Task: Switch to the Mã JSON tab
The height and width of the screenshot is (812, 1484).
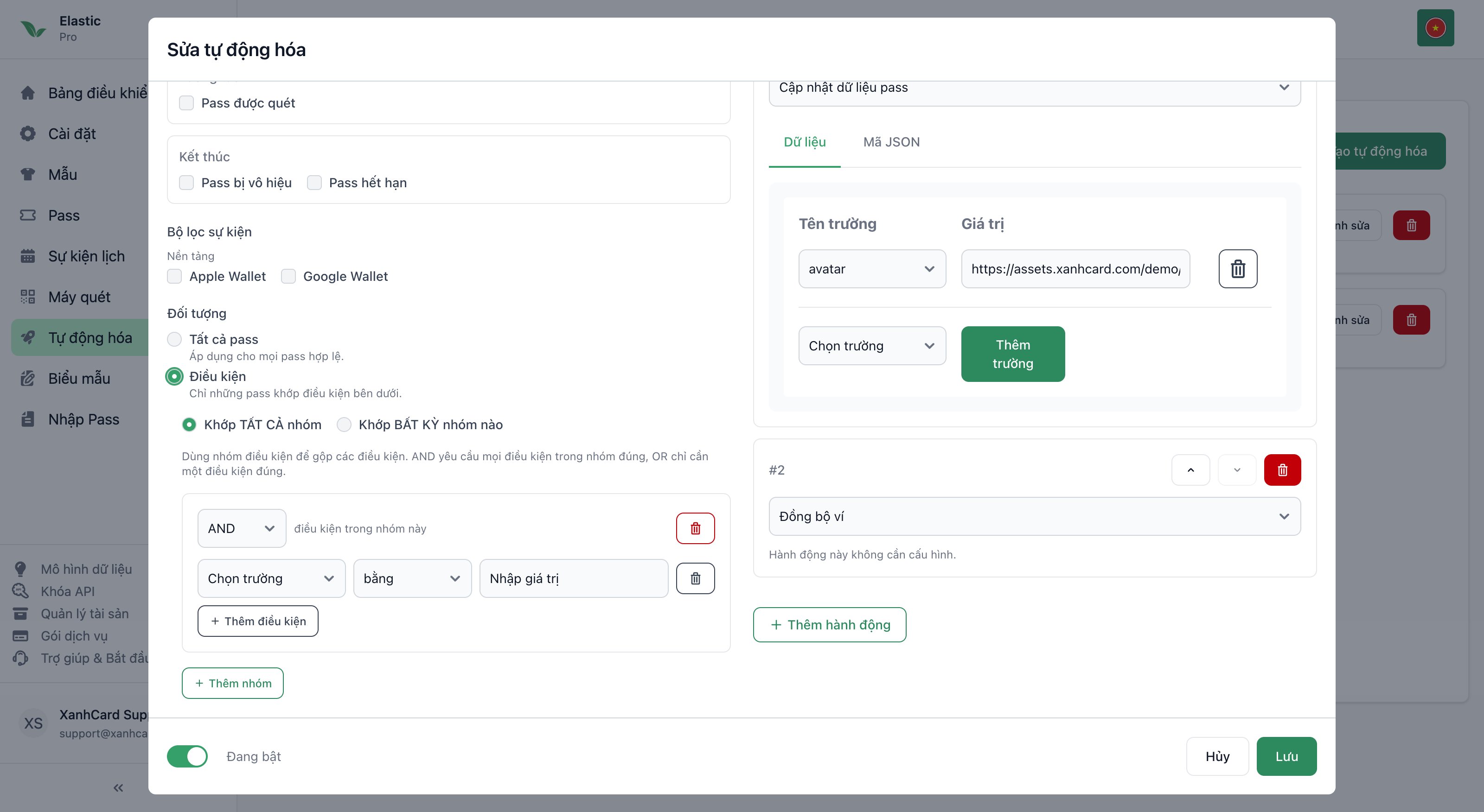Action: (x=891, y=142)
